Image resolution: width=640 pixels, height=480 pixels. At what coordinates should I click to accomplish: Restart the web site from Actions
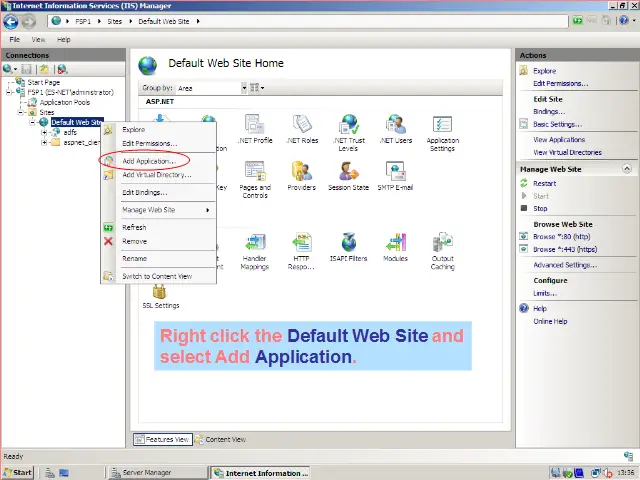544,184
